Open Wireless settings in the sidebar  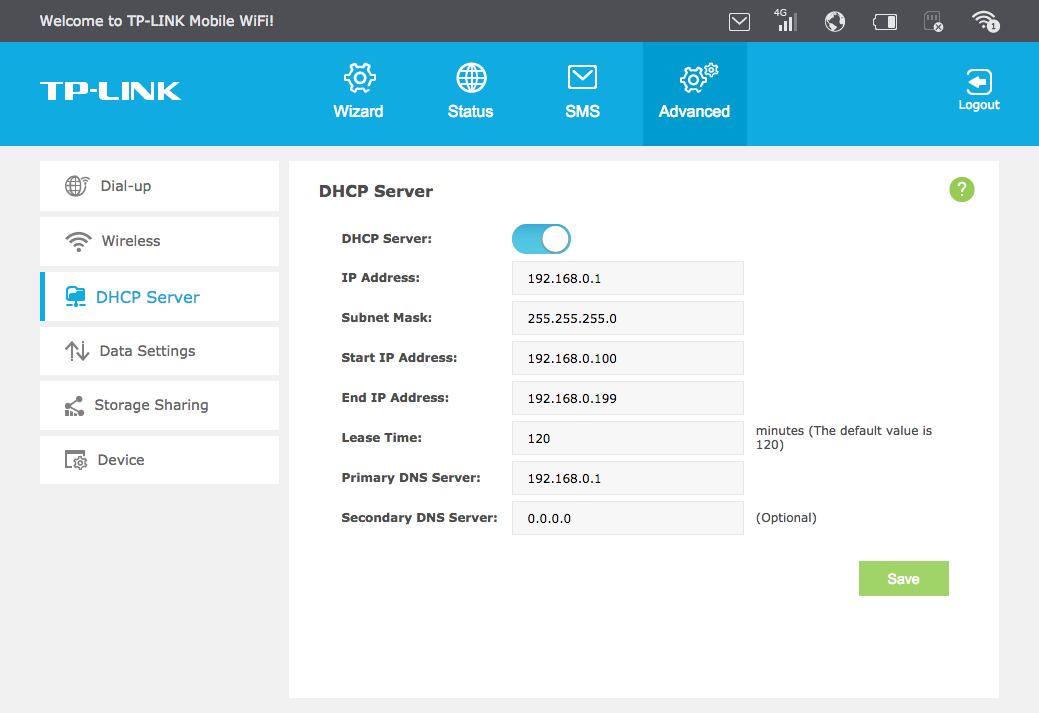[159, 241]
